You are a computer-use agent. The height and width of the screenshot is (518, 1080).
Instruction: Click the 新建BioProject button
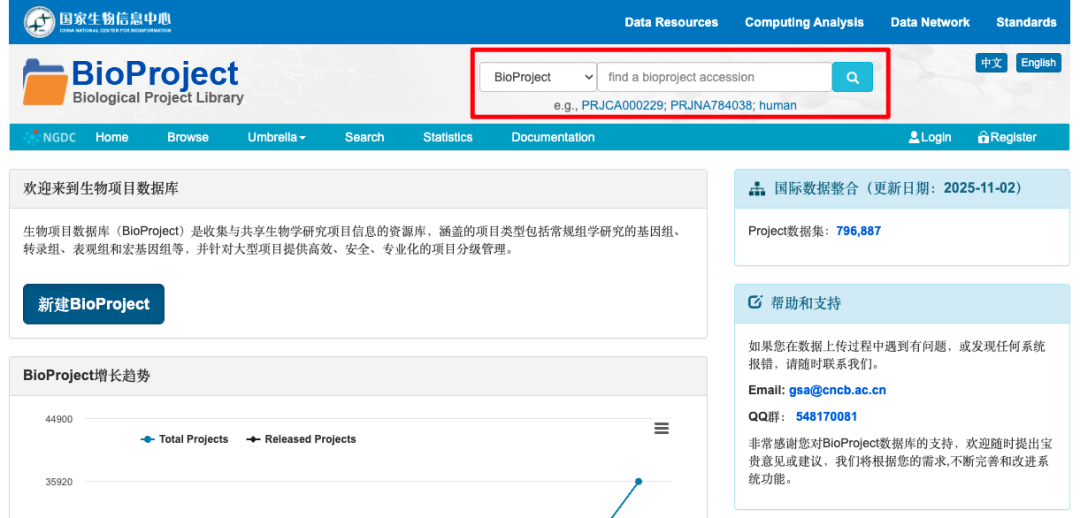(x=94, y=304)
